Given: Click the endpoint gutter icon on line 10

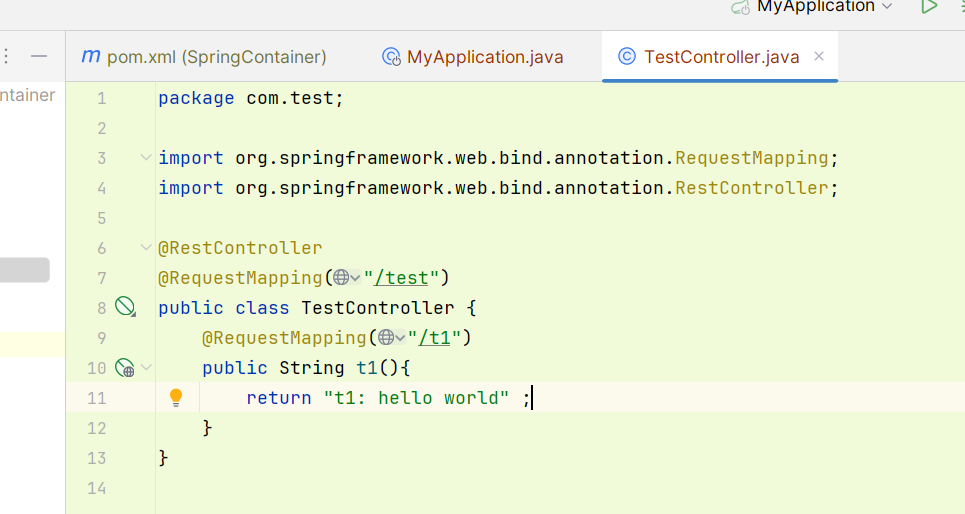Looking at the screenshot, I should [x=125, y=367].
